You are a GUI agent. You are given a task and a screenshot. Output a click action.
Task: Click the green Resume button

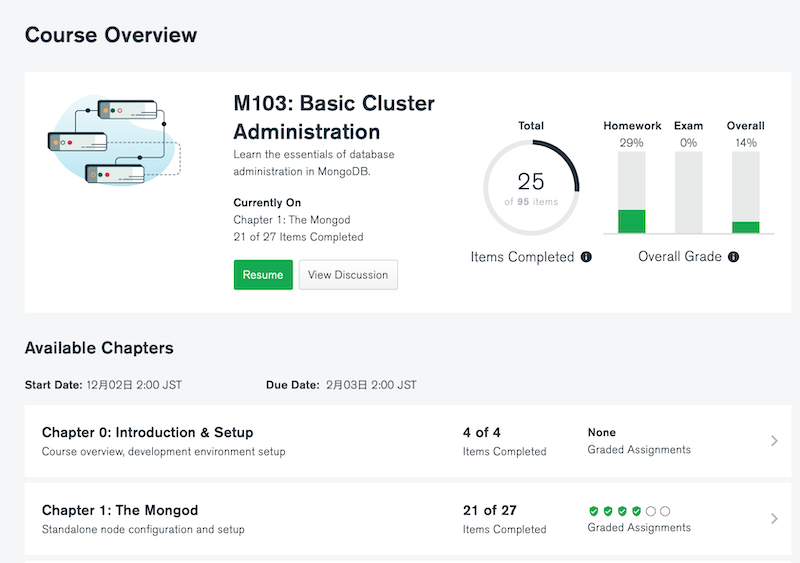pos(263,275)
